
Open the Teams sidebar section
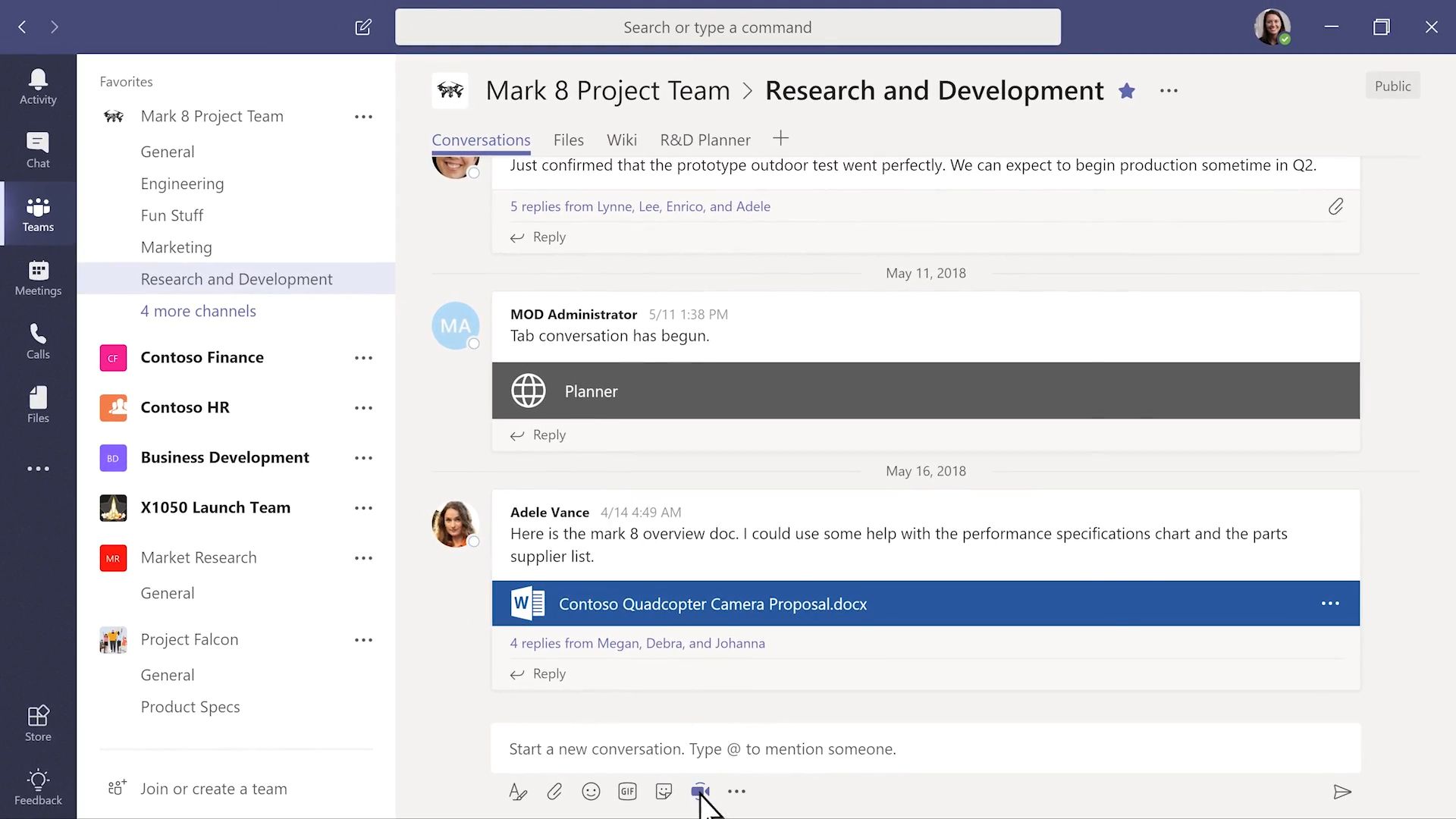click(37, 213)
